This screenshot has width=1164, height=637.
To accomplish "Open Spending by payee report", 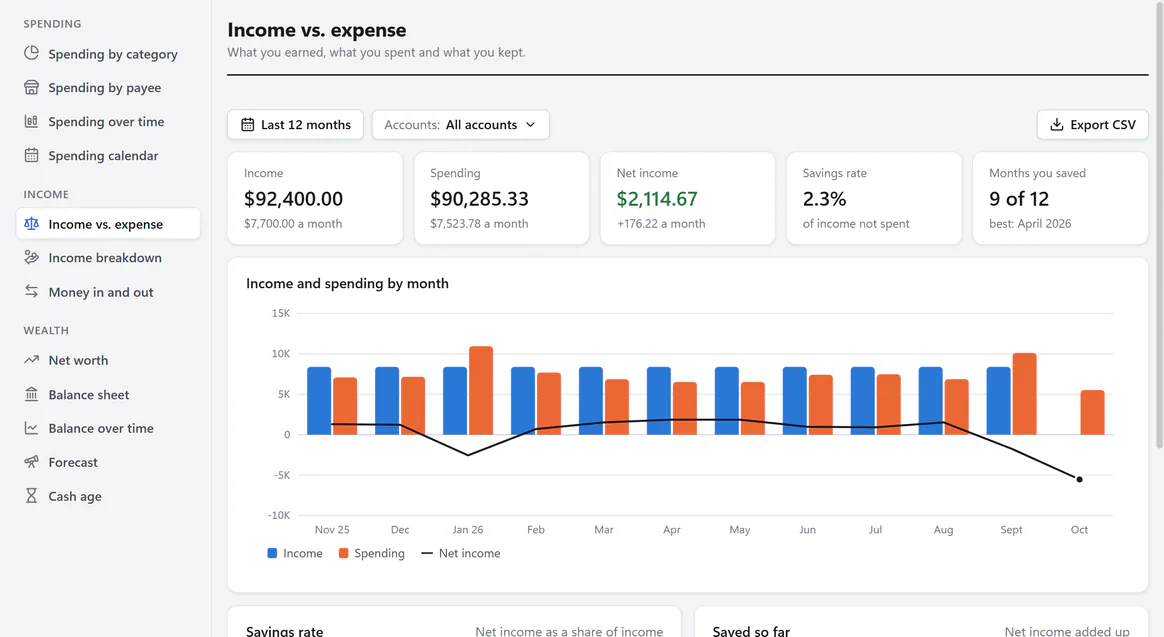I will pyautogui.click(x=108, y=88).
